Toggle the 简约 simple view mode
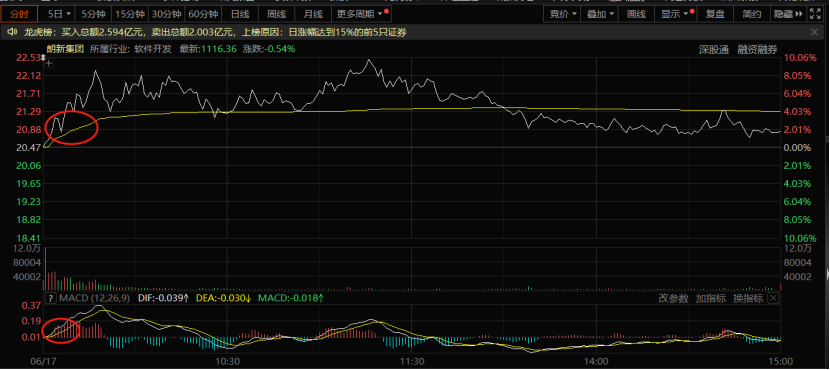830x370 pixels. [751, 14]
